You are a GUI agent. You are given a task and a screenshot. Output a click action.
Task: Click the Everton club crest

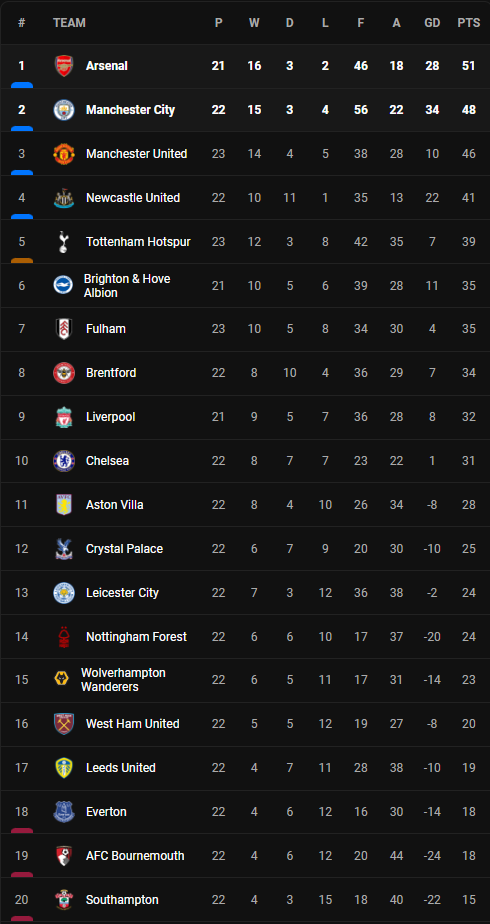click(64, 812)
